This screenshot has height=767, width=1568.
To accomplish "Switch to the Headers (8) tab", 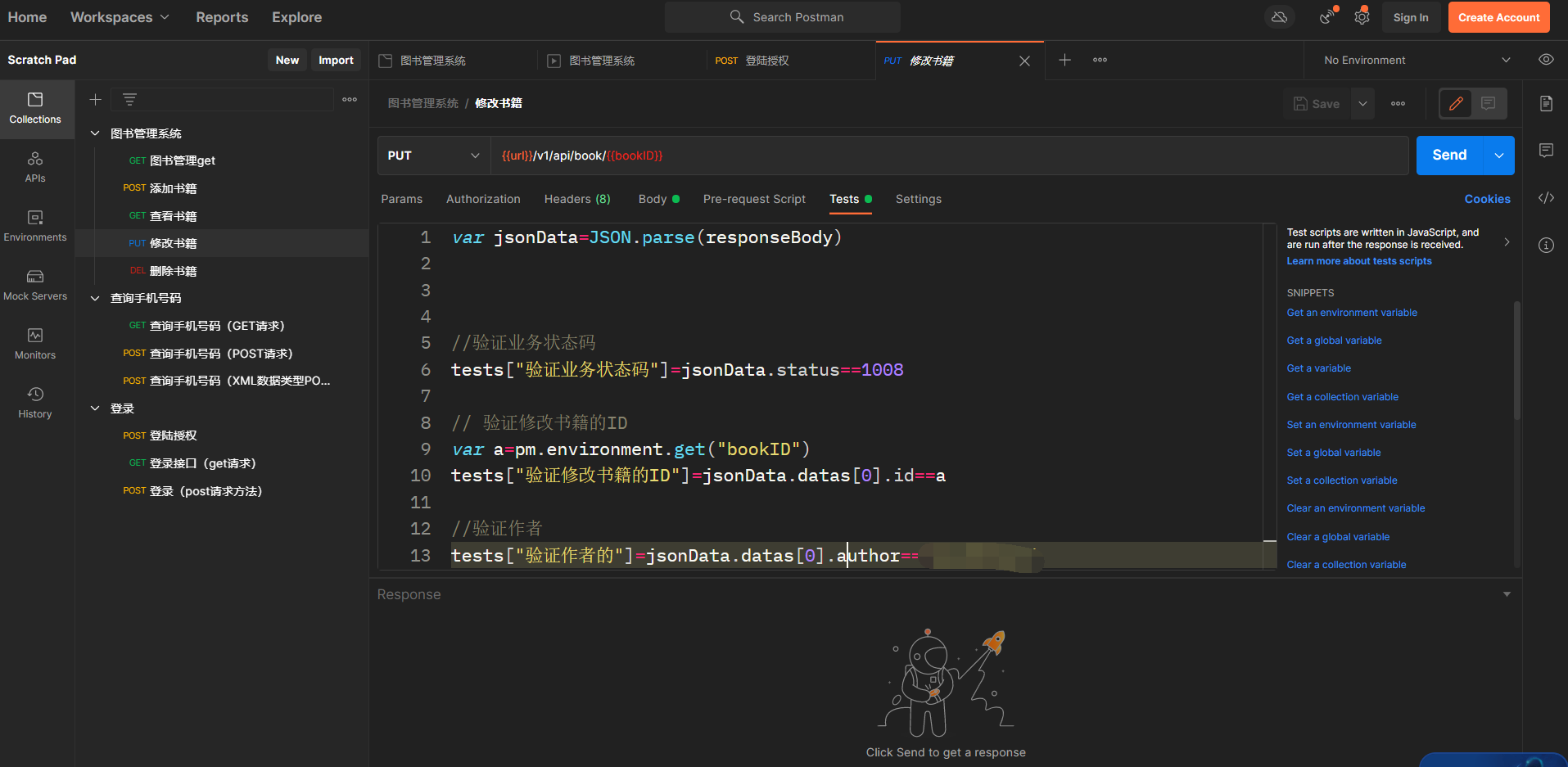I will click(577, 199).
